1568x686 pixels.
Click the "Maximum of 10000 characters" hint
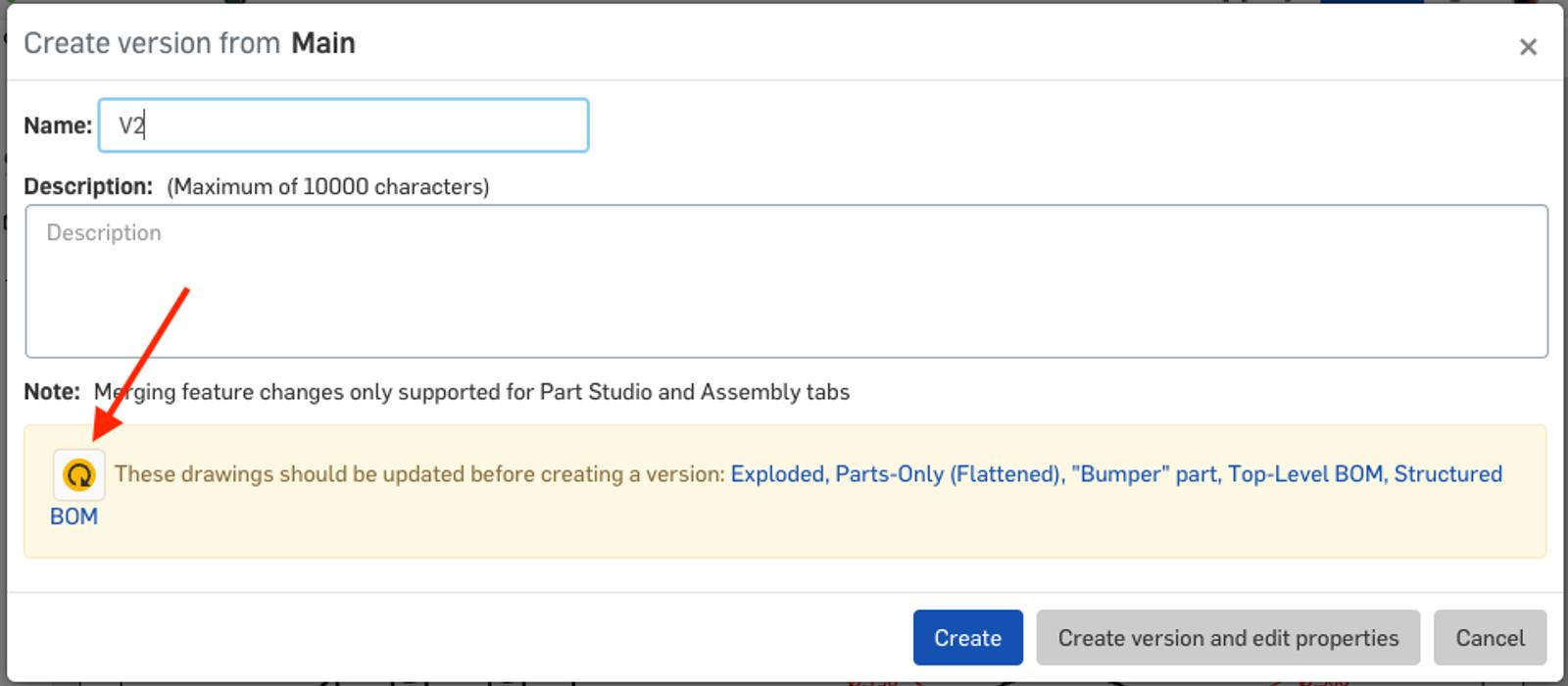tap(328, 186)
